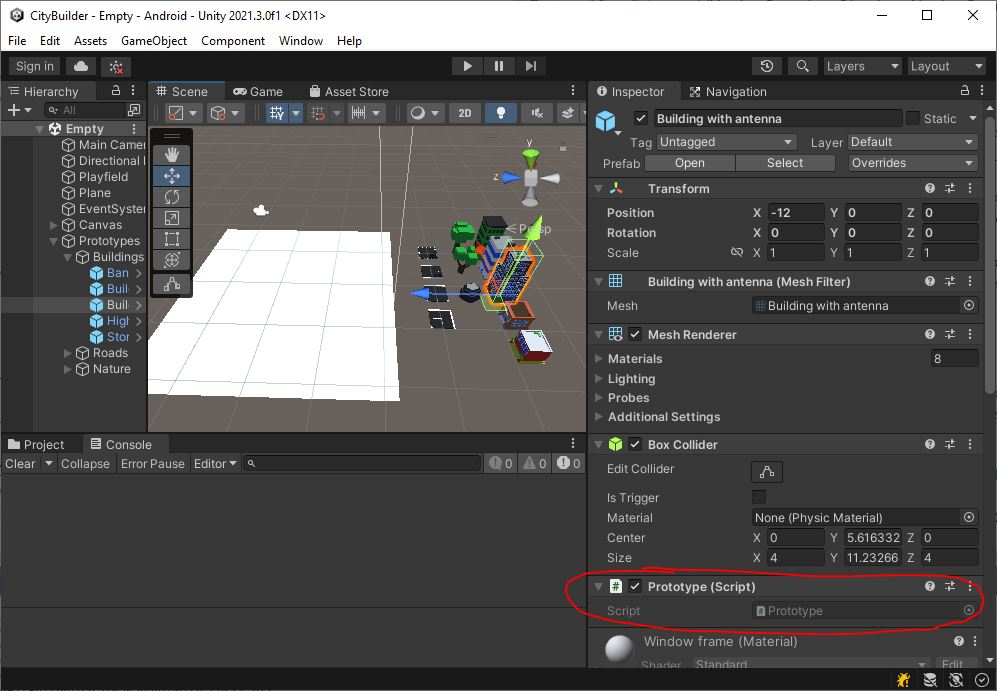Viewport: 997px width, 691px height.
Task: Toggle the Static checkbox
Action: click(x=913, y=118)
